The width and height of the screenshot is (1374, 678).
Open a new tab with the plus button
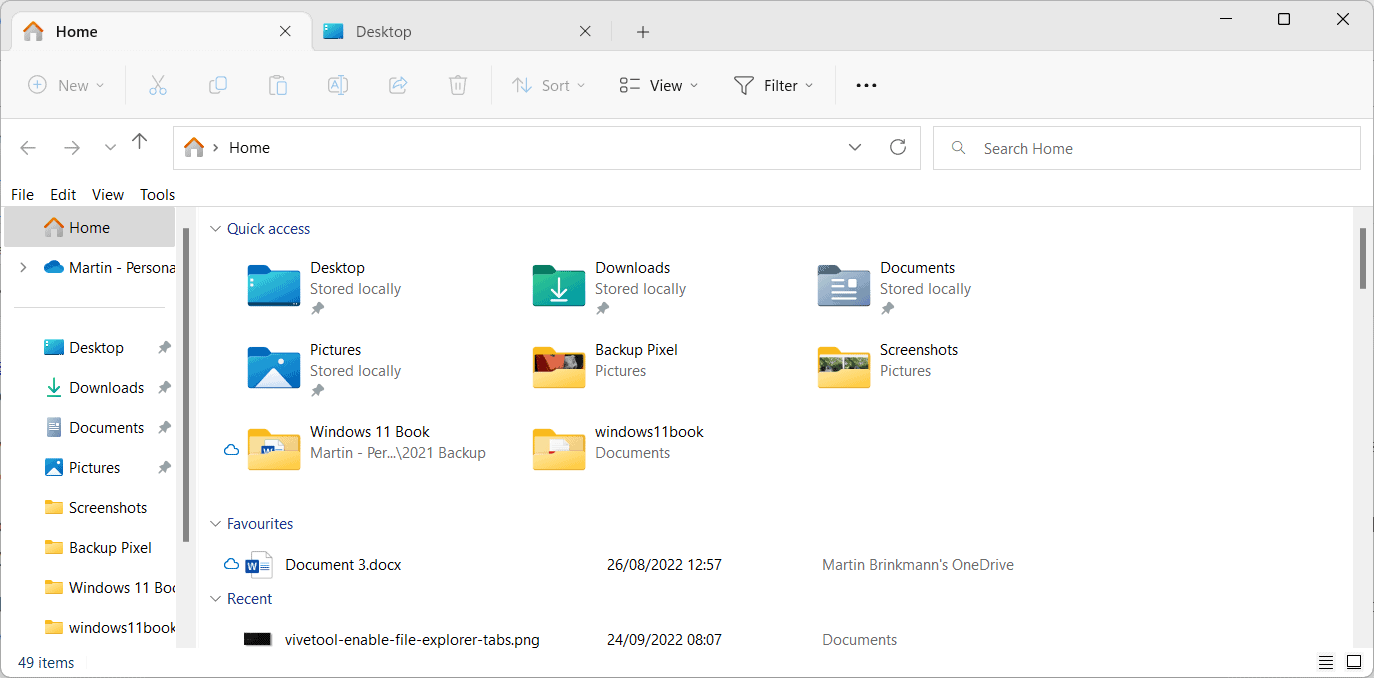pos(642,32)
